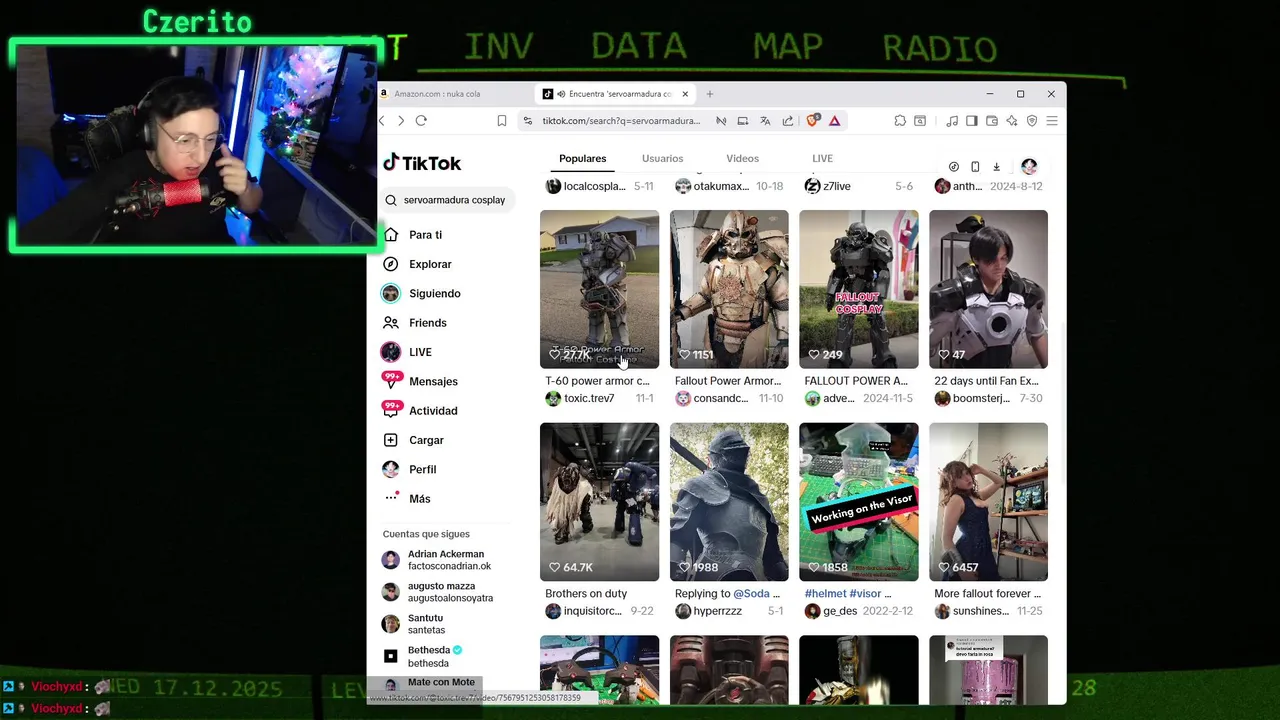Screen dimensions: 1280x720
Task: Select the Videos search tab
Action: coord(742,158)
